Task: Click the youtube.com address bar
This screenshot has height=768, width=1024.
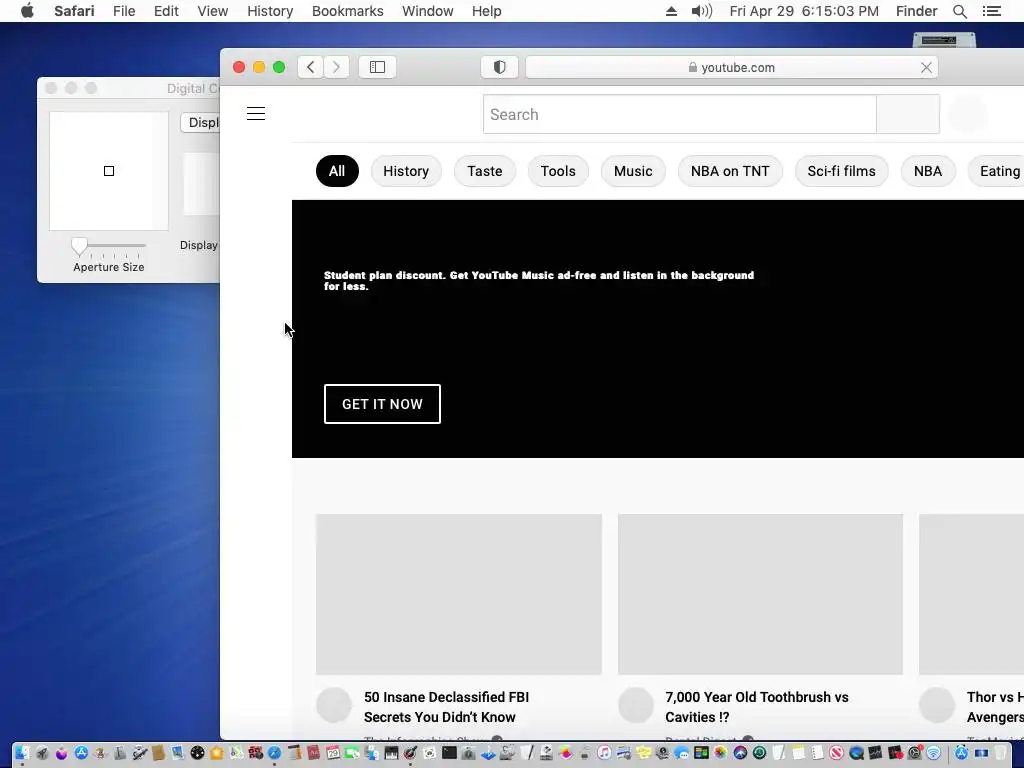Action: tap(731, 67)
